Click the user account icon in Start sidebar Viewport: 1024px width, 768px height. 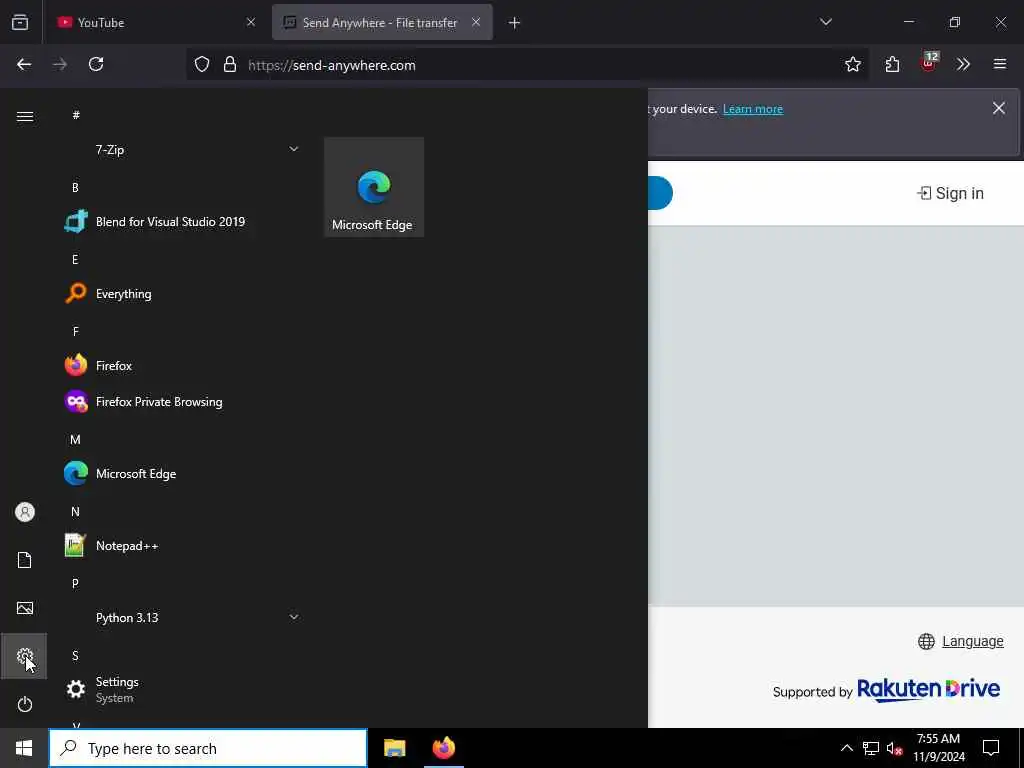(24, 512)
